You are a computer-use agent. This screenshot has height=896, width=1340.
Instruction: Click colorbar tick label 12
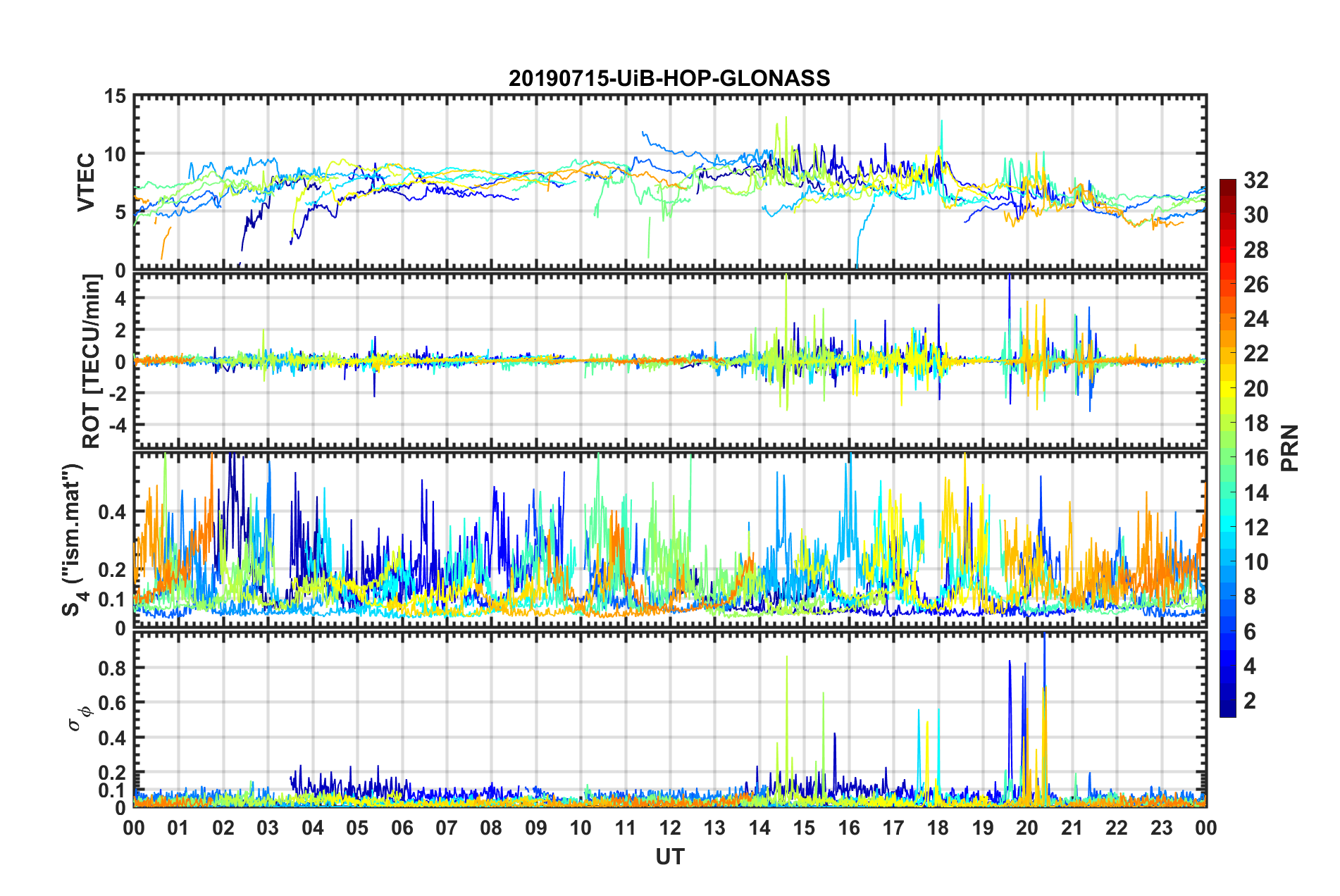pos(1255,528)
